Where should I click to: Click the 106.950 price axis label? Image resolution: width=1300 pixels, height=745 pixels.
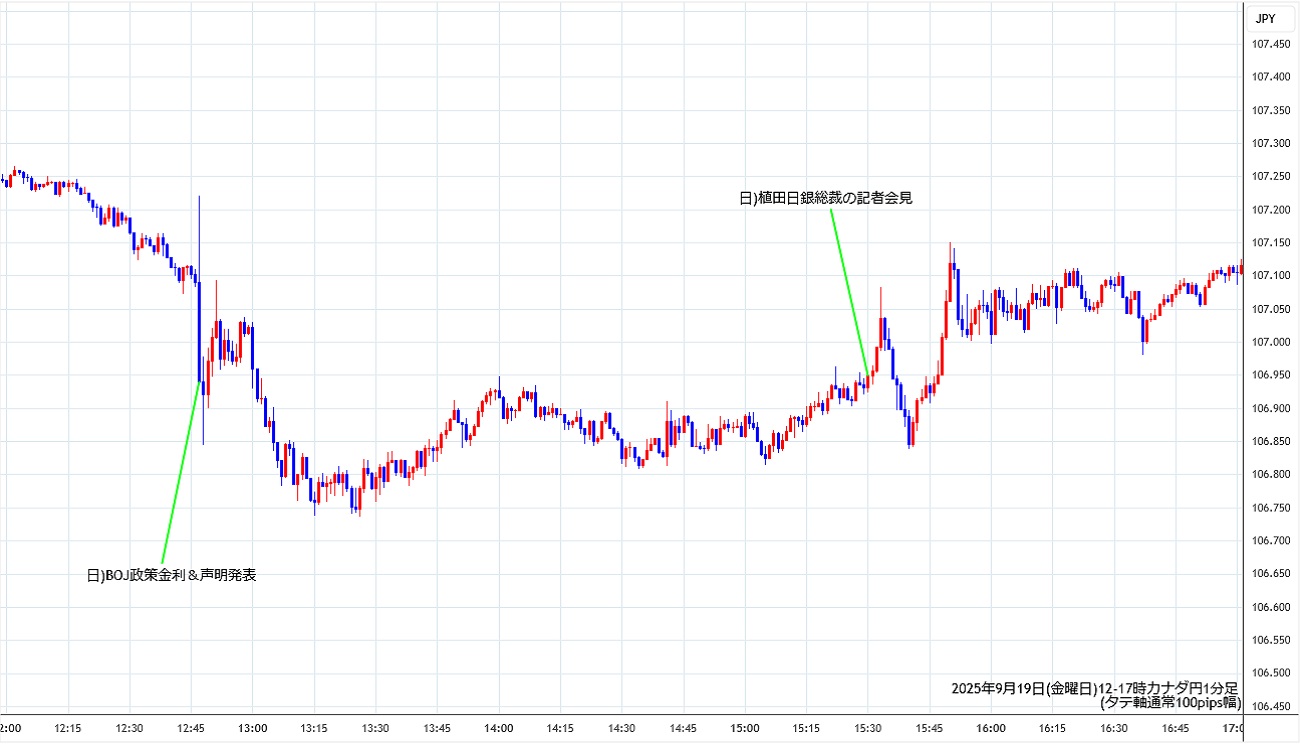[1271, 375]
